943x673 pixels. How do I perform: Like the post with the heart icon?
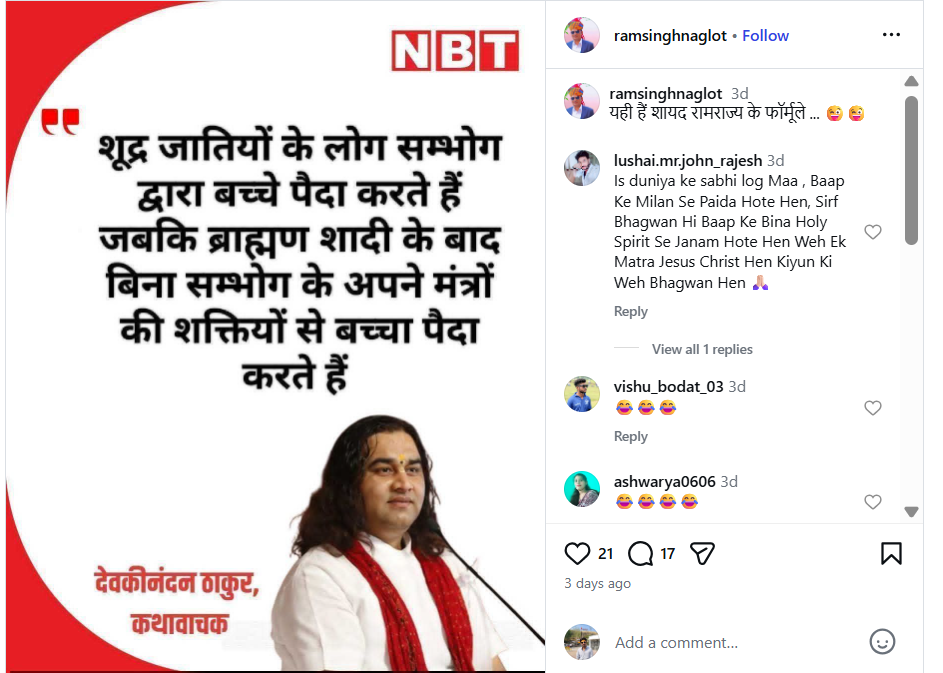pyautogui.click(x=577, y=553)
